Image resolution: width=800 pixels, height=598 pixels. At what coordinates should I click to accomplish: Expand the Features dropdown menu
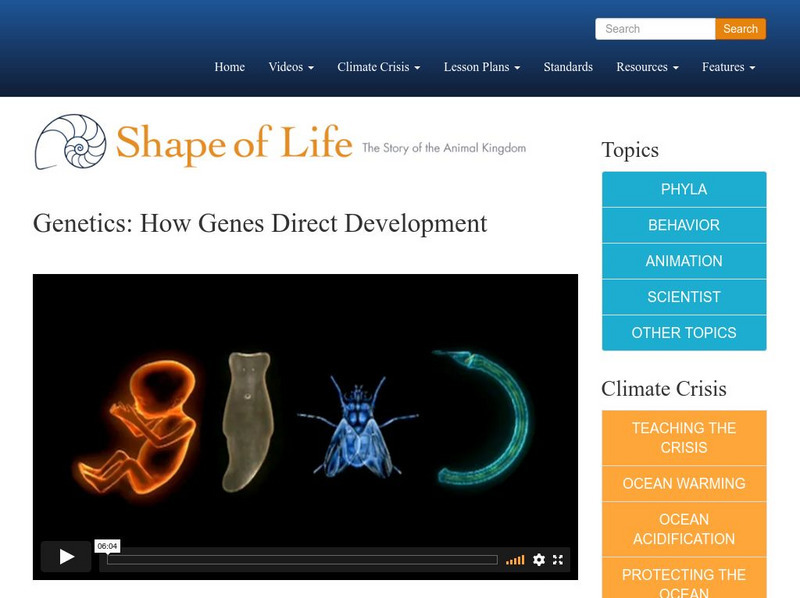728,67
